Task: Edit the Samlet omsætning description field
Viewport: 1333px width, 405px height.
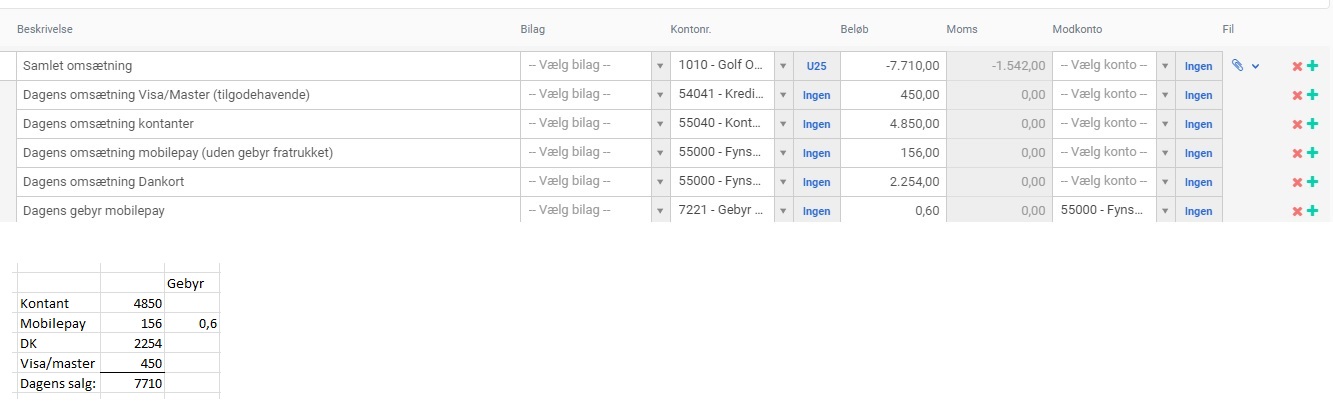Action: [x=268, y=66]
